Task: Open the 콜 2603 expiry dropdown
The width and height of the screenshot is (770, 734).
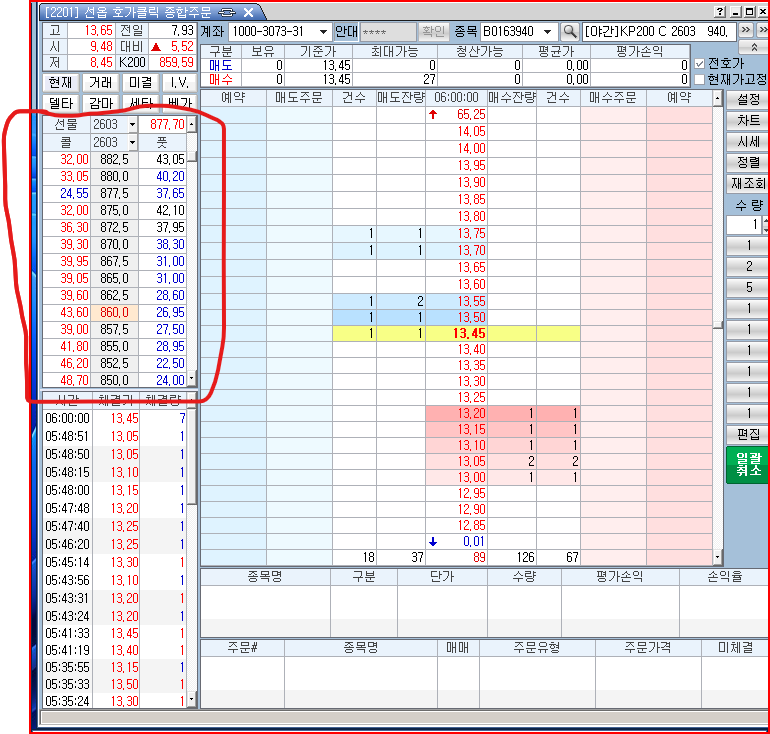Action: coord(131,143)
